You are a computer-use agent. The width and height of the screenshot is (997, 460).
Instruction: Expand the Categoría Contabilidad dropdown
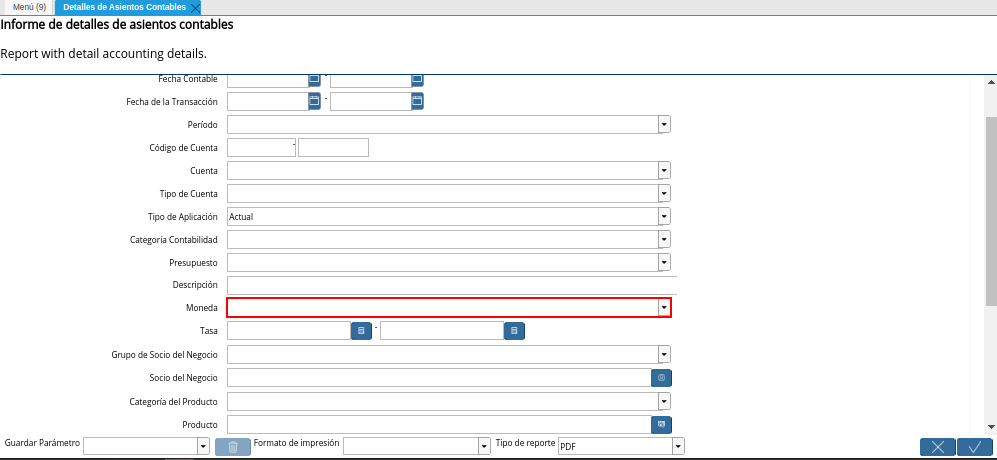click(664, 239)
